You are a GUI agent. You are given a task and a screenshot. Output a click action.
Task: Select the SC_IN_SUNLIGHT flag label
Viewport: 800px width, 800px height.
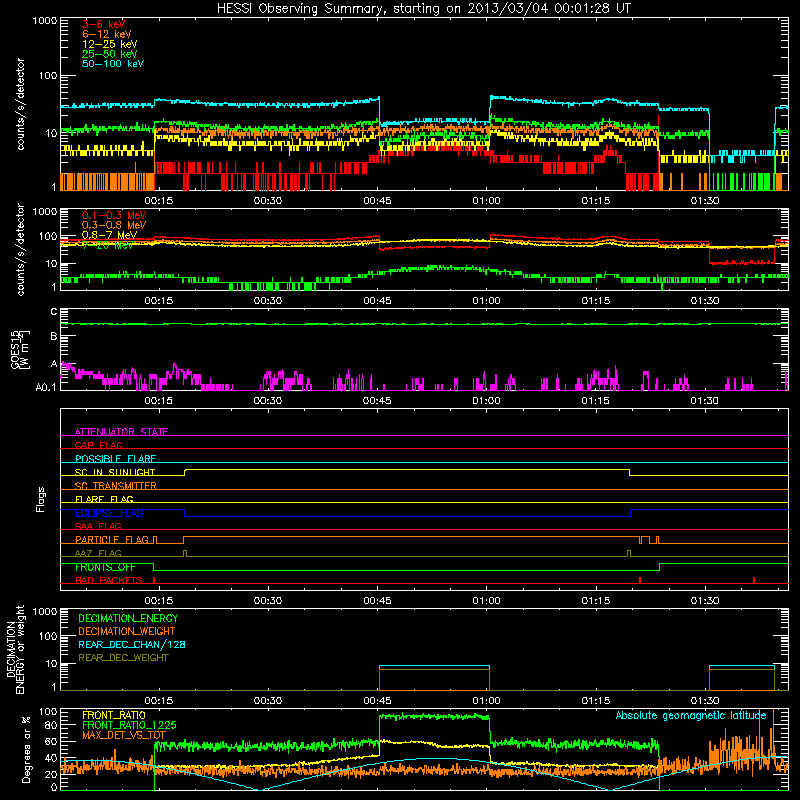(115, 472)
